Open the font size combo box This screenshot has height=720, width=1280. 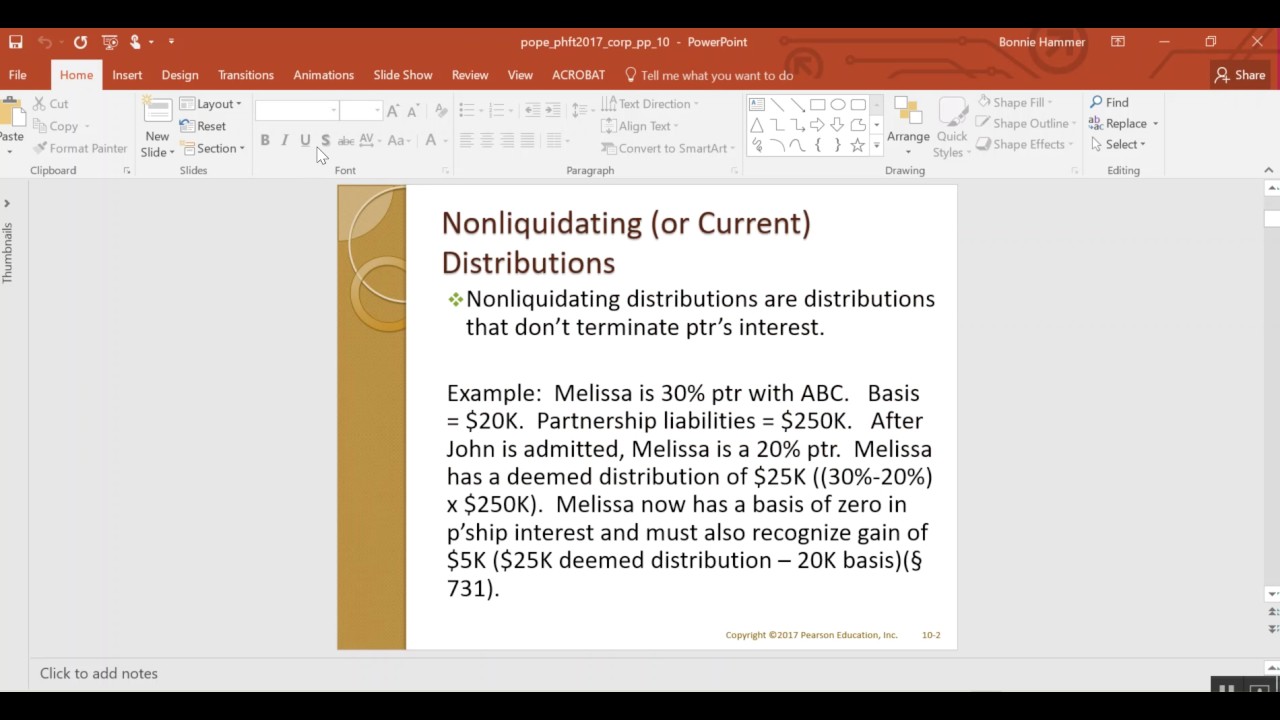pos(361,111)
